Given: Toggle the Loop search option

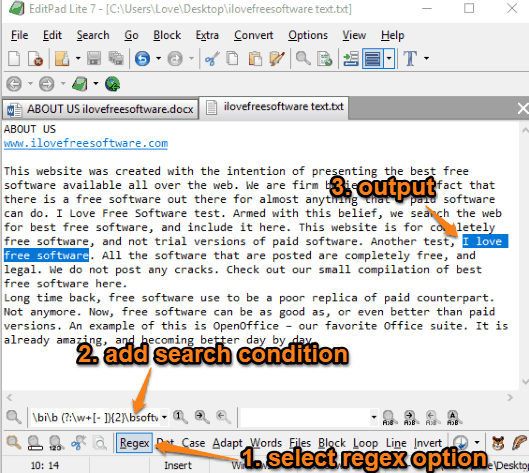Looking at the screenshot, I should click(365, 443).
